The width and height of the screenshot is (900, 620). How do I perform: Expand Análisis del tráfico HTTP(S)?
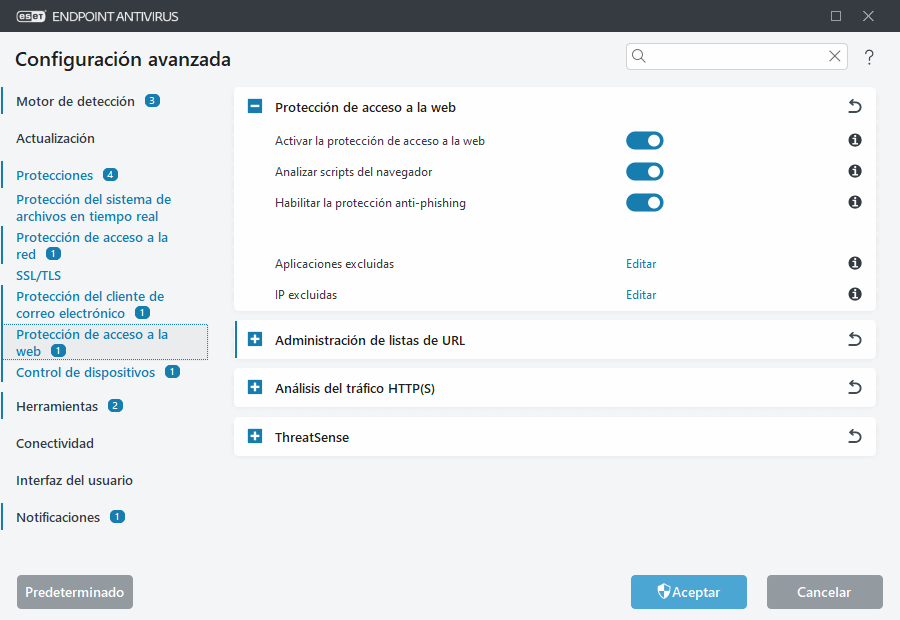point(255,388)
